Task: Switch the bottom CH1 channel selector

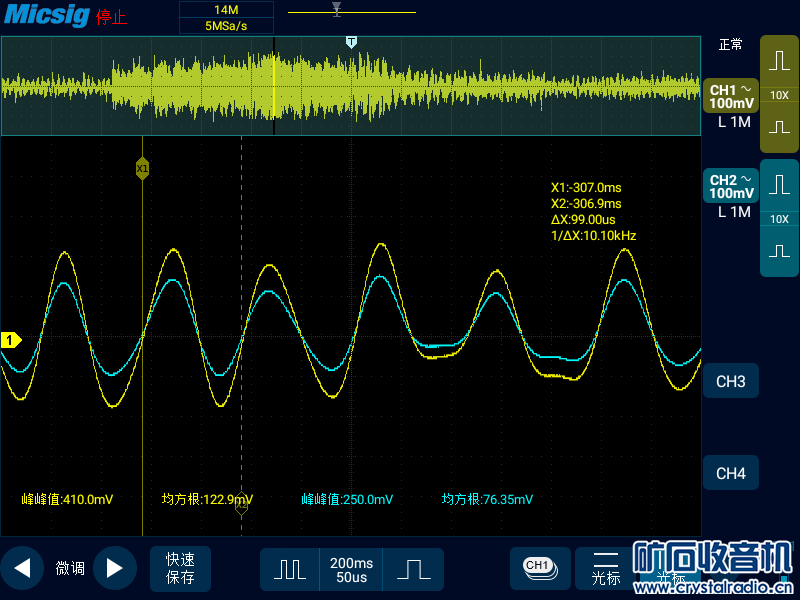Action: pyautogui.click(x=539, y=567)
